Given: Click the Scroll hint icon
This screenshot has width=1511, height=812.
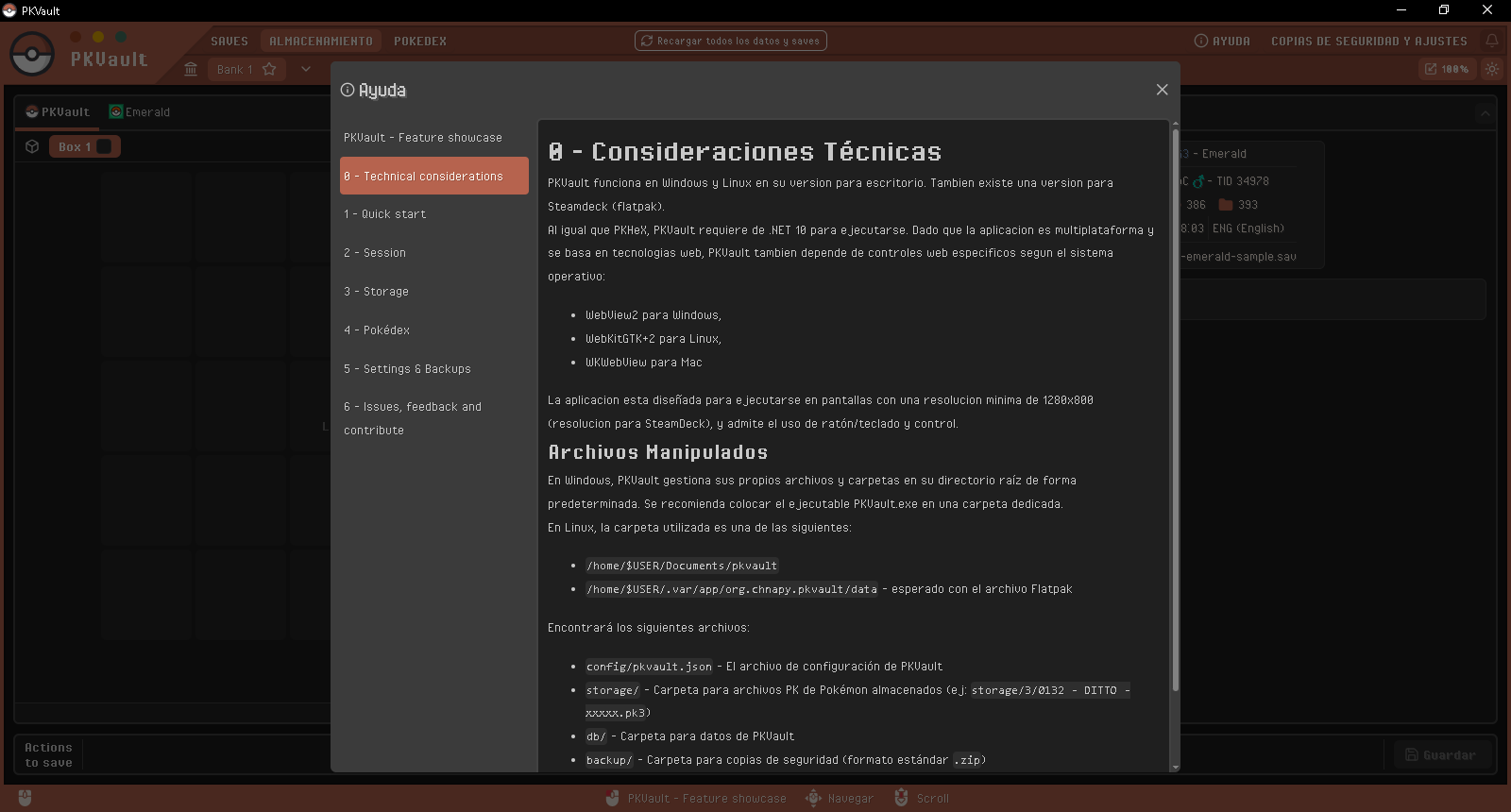Looking at the screenshot, I should pyautogui.click(x=901, y=798).
